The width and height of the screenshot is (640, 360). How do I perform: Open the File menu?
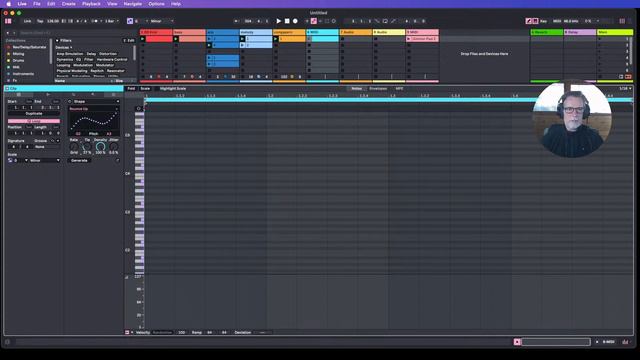tap(37, 4)
